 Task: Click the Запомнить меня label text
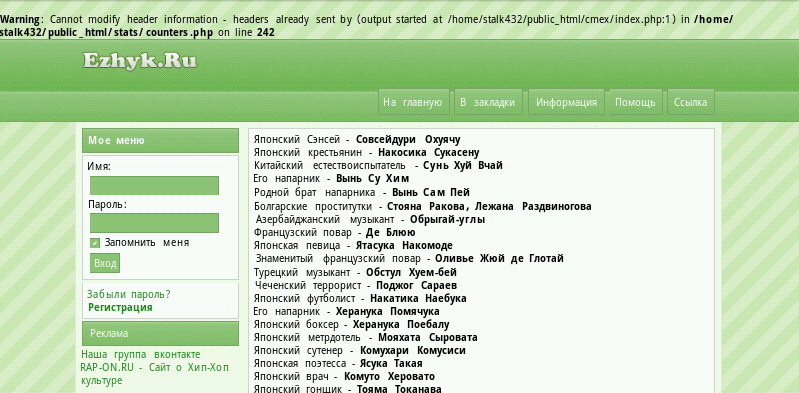(x=147, y=243)
